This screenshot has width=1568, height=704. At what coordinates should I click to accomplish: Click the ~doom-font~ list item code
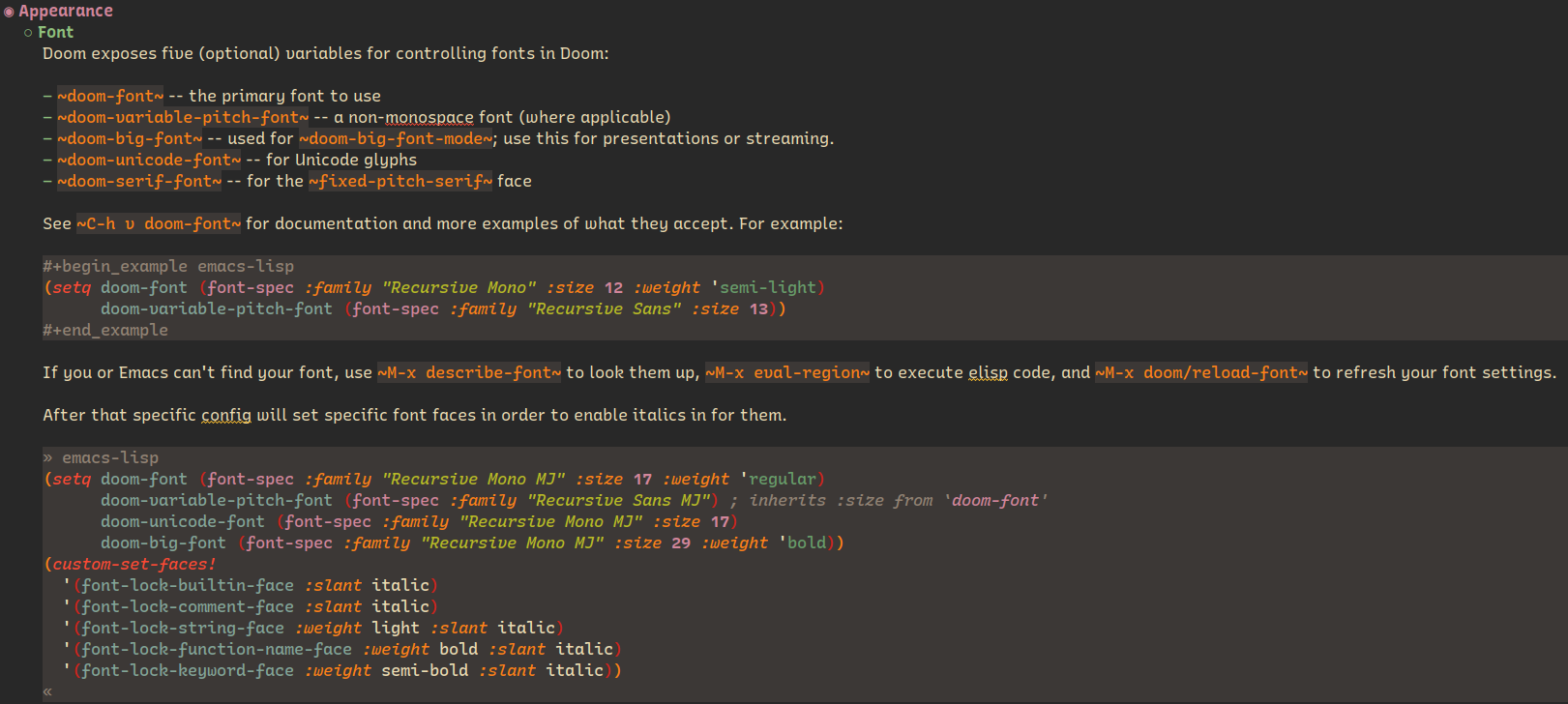[x=110, y=96]
